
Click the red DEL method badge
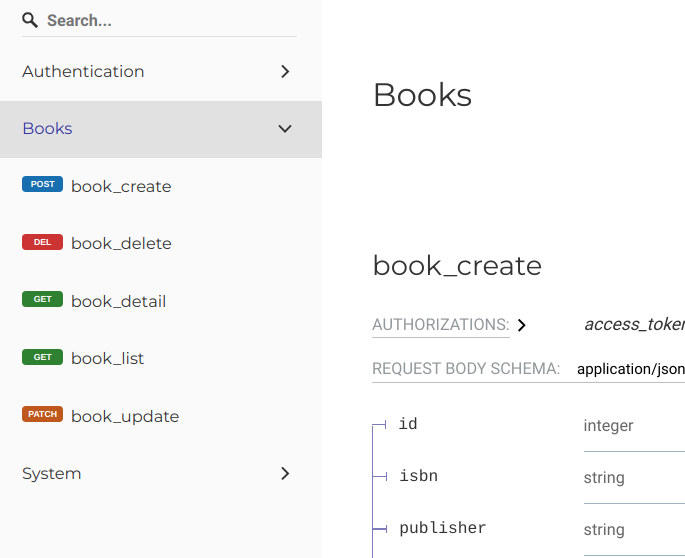click(x=42, y=242)
